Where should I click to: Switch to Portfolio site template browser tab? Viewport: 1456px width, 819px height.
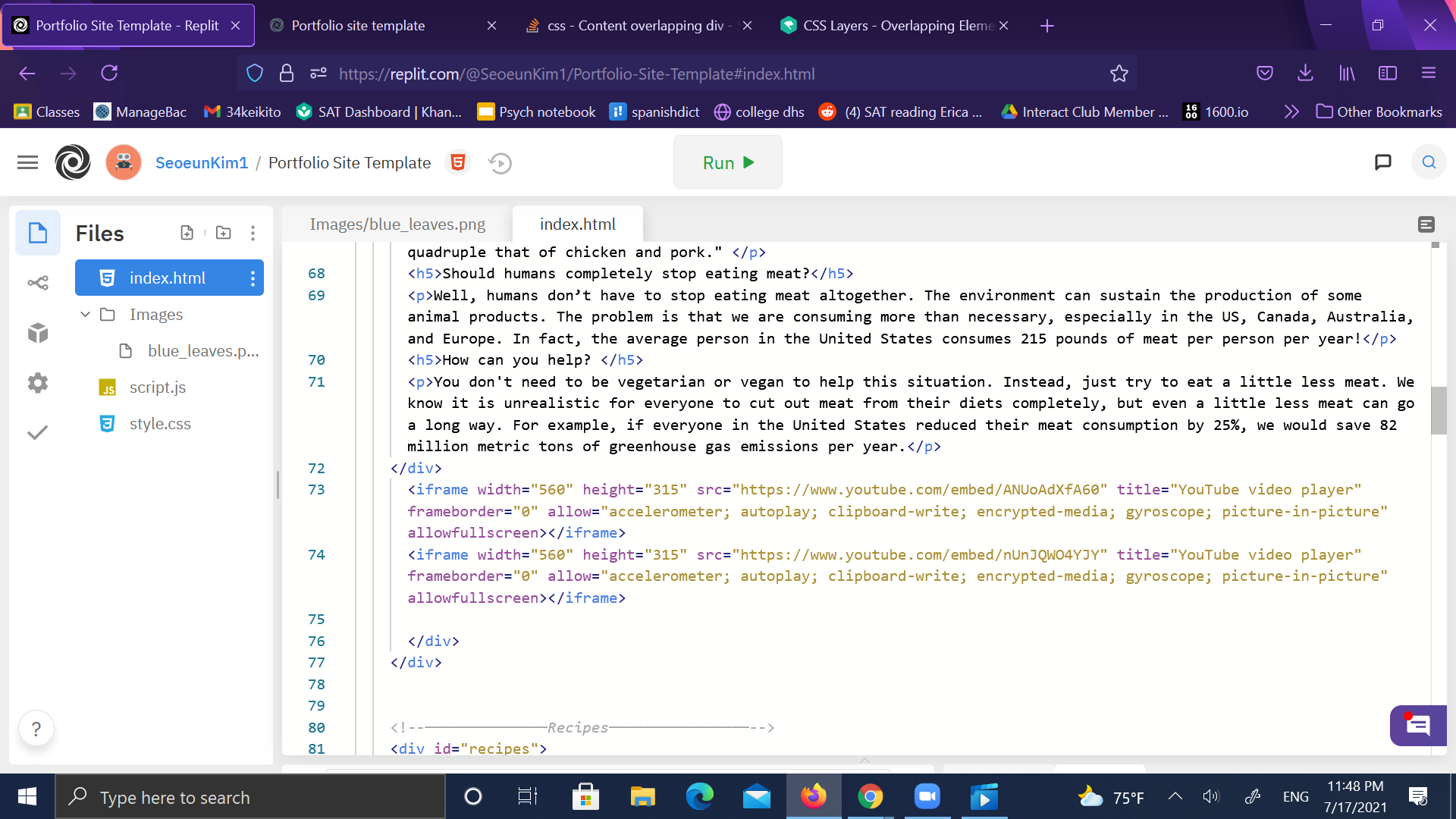pyautogui.click(x=358, y=26)
